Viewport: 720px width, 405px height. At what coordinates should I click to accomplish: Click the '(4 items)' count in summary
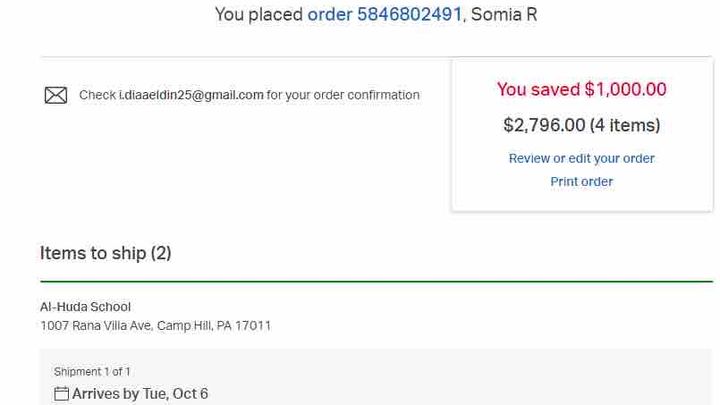click(x=625, y=125)
